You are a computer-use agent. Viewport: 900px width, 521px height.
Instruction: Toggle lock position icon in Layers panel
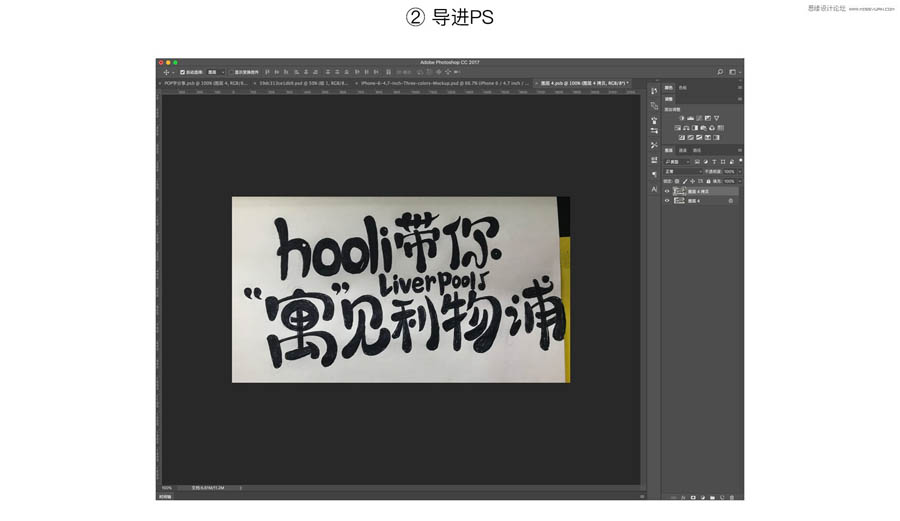pos(692,181)
